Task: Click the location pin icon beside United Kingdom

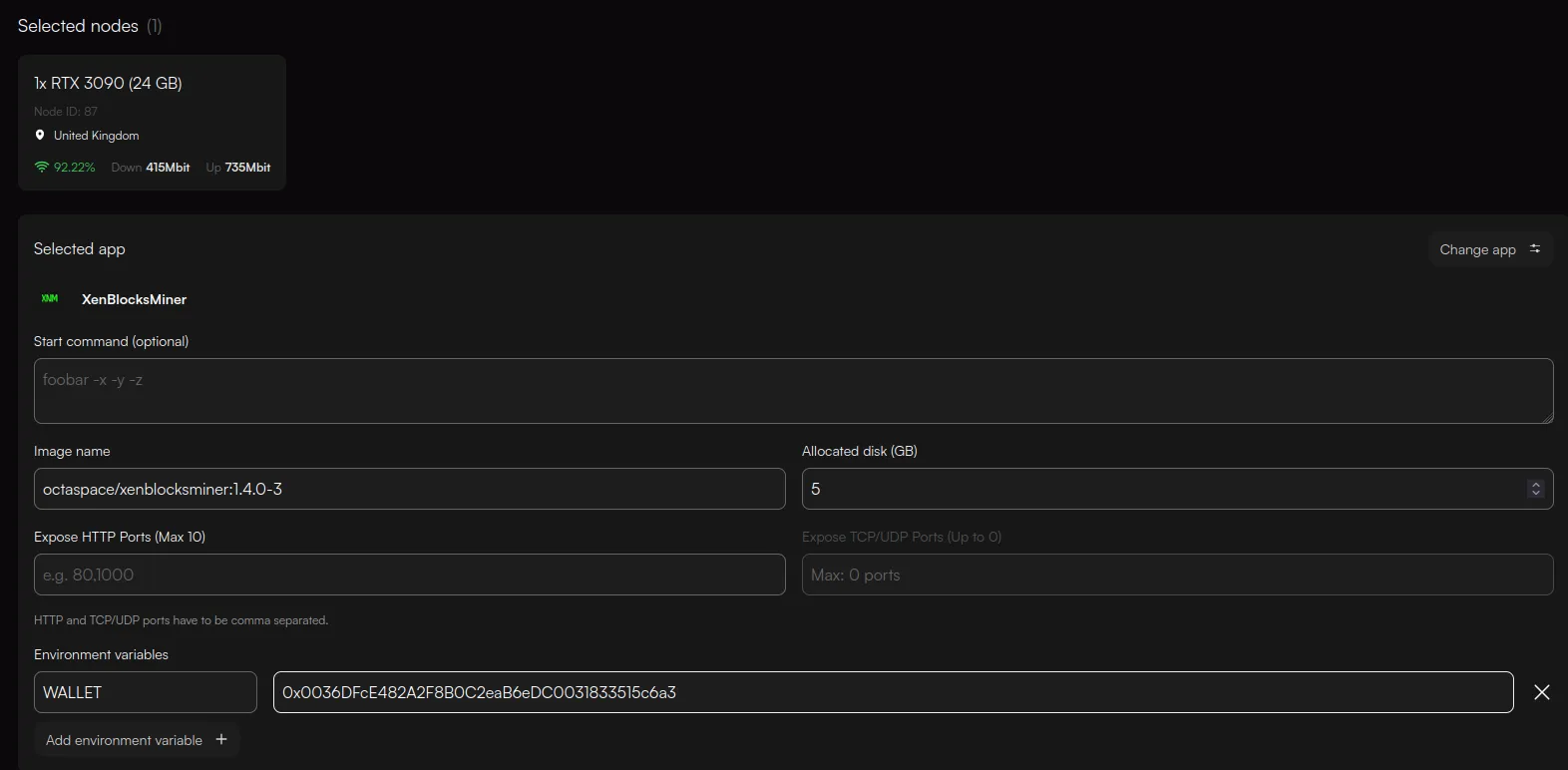Action: tap(40, 135)
